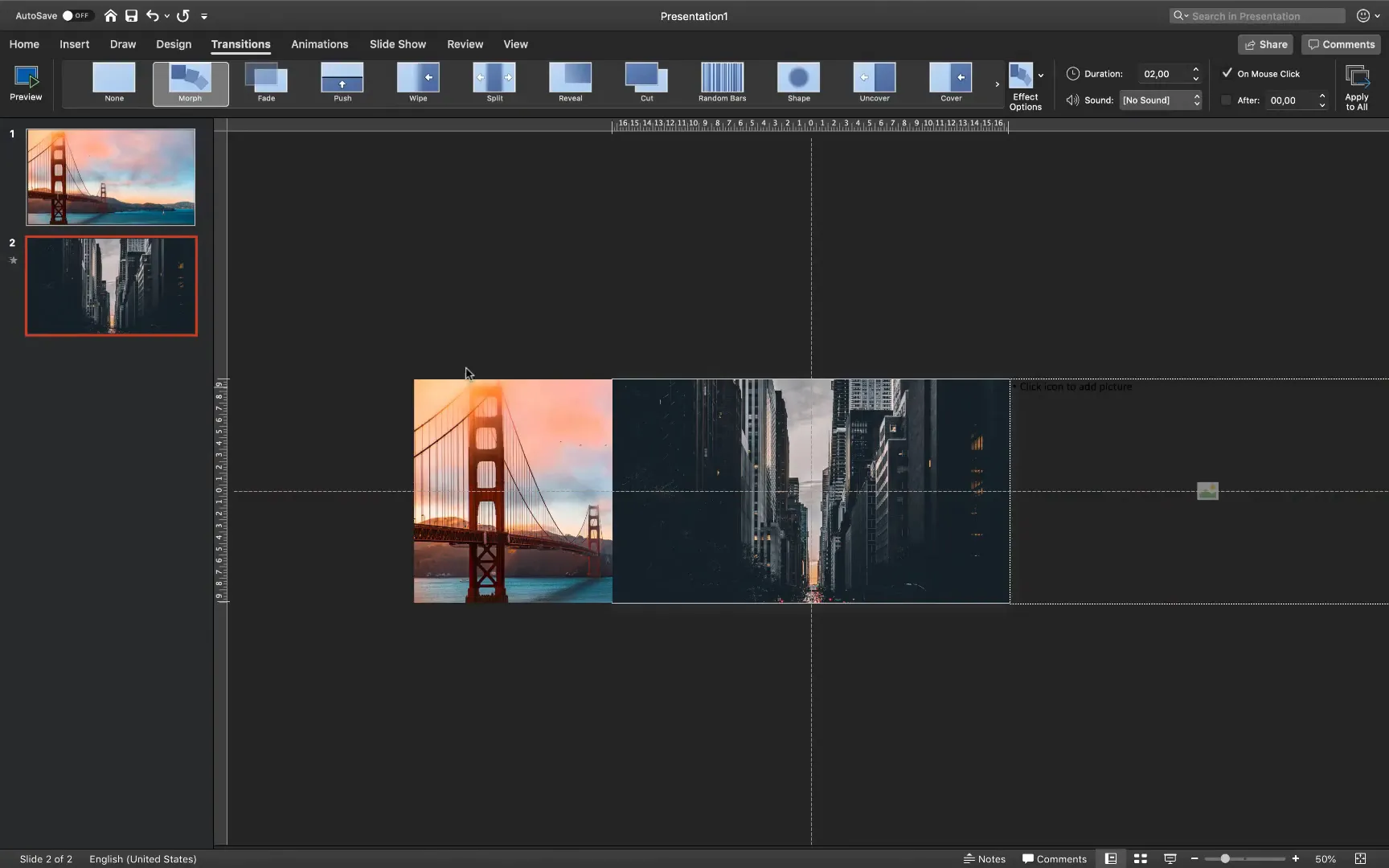Screen dimensions: 1389x868
Task: Click the Slide 2 of 2 indicator
Action: point(46,858)
